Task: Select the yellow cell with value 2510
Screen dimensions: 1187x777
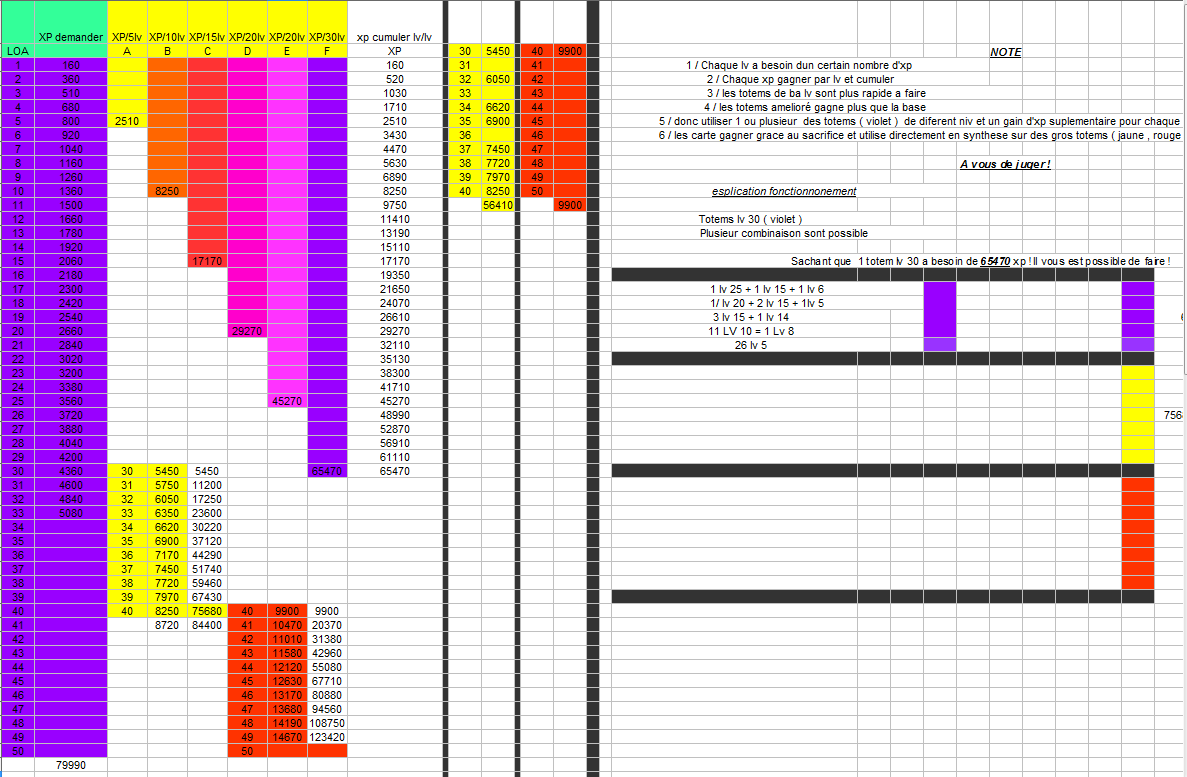Action: (x=127, y=121)
